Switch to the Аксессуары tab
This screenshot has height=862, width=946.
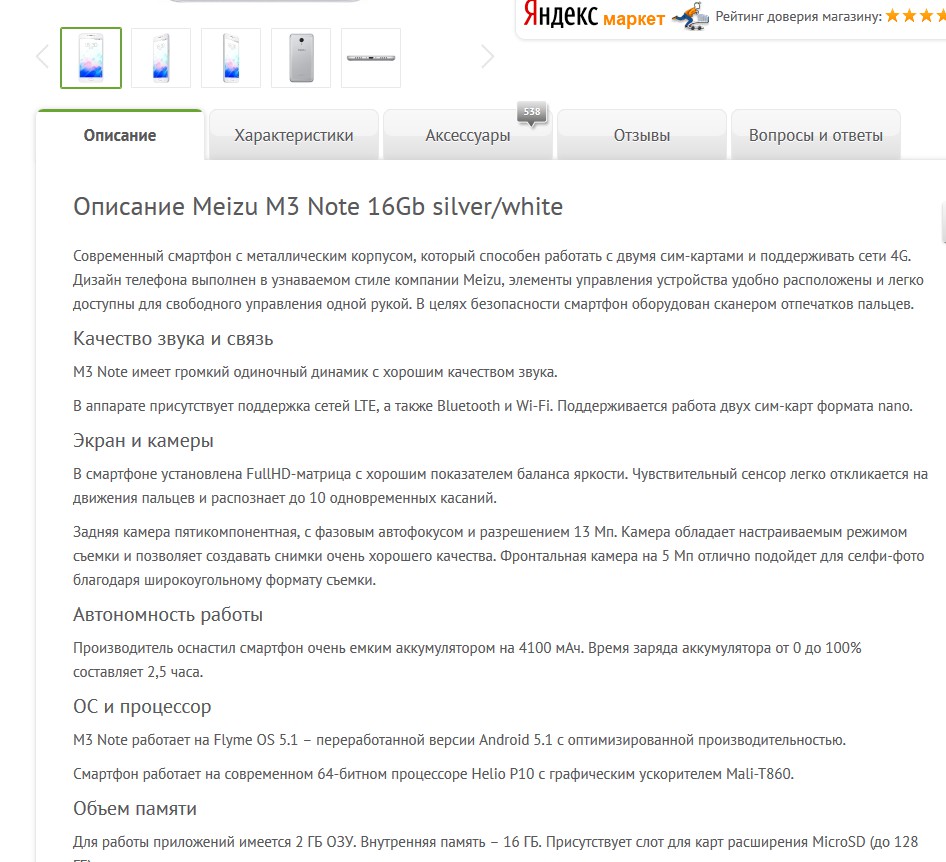[x=468, y=135]
